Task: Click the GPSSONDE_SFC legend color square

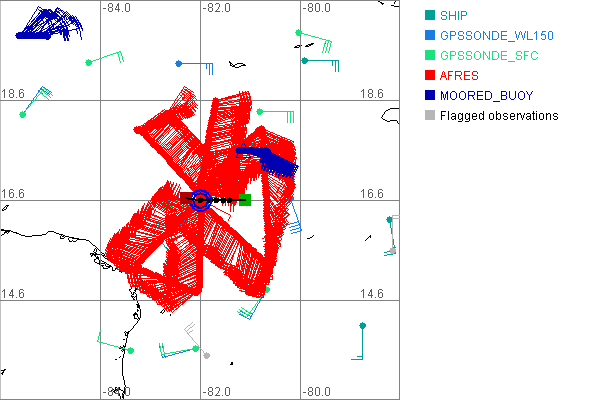Action: pos(429,55)
